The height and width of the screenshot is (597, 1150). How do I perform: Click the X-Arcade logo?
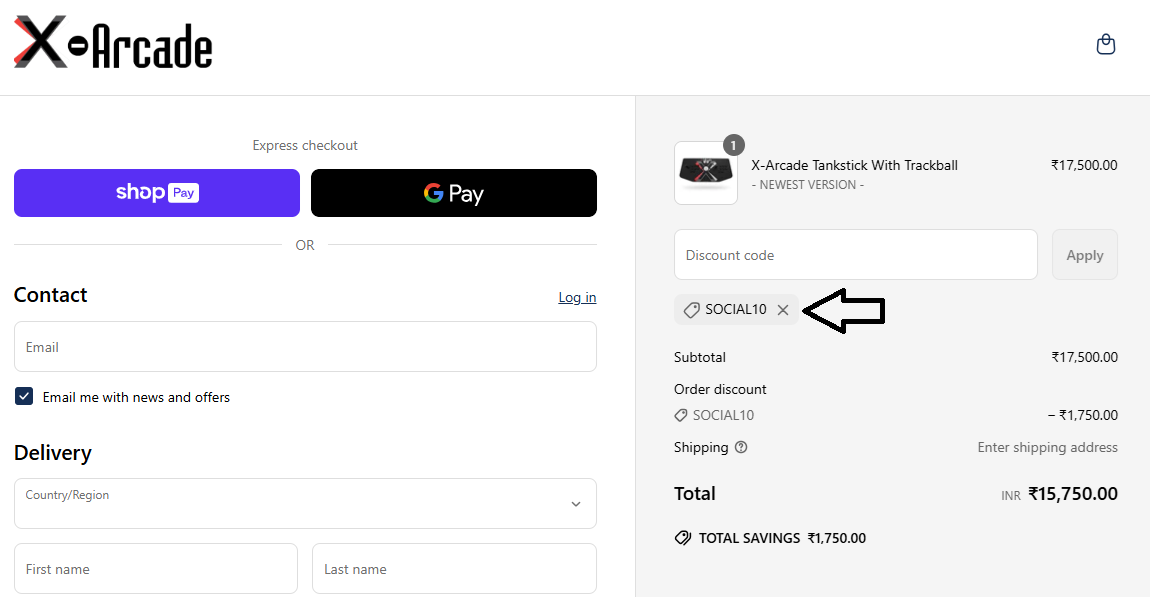tap(113, 43)
